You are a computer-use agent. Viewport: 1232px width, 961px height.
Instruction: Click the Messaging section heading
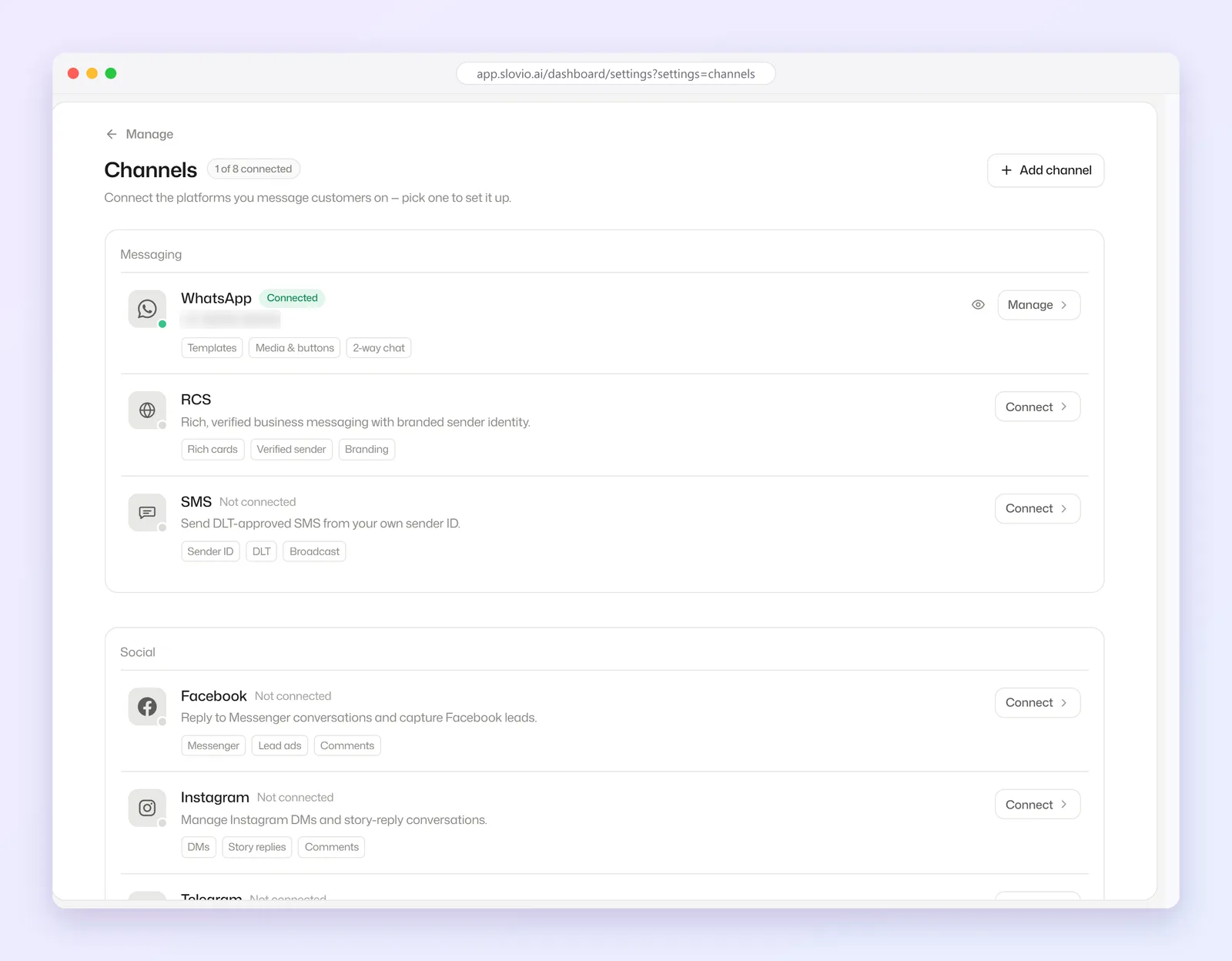point(151,254)
